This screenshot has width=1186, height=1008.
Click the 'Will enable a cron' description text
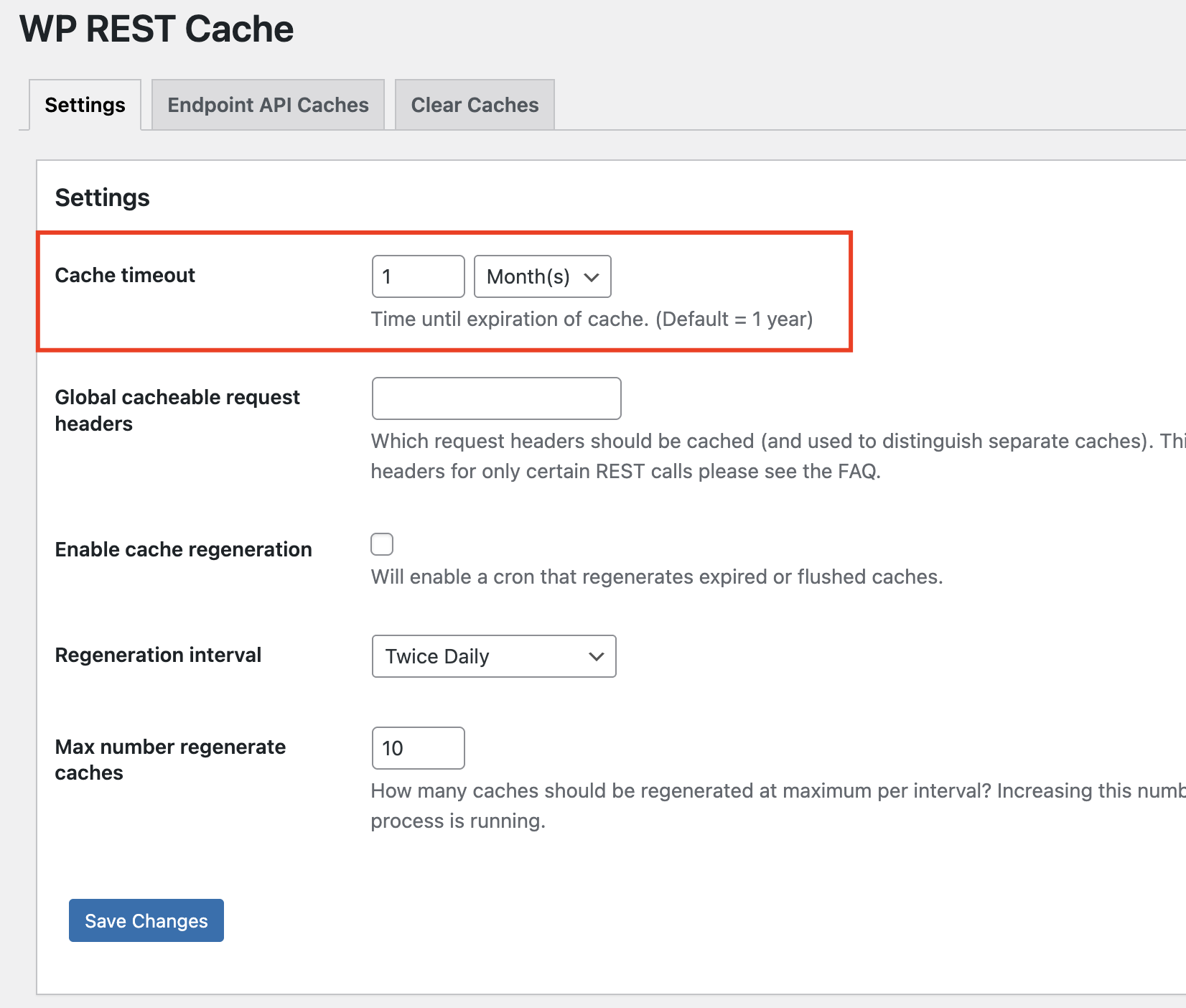pos(657,577)
